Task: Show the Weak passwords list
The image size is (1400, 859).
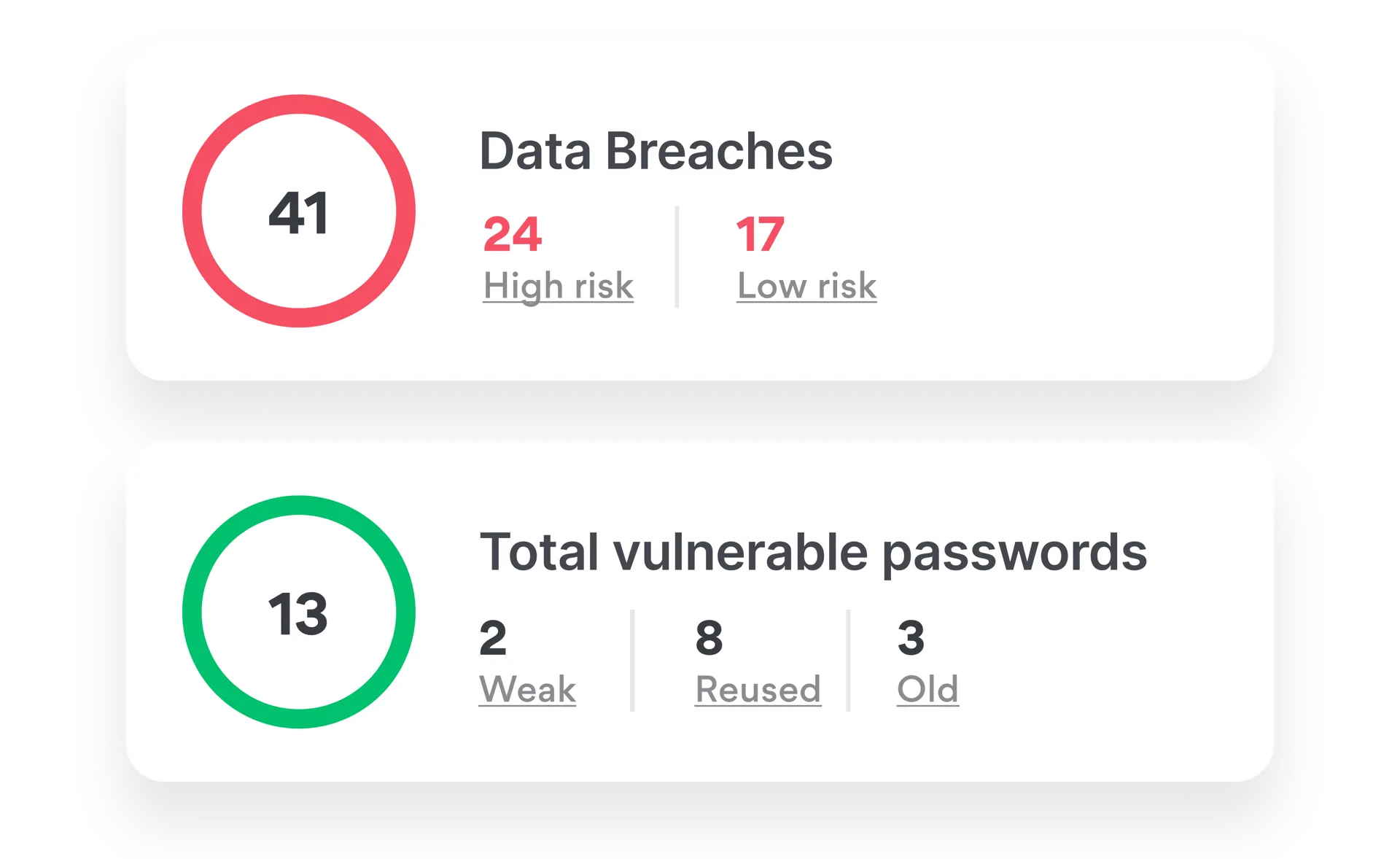Action: pos(527,689)
